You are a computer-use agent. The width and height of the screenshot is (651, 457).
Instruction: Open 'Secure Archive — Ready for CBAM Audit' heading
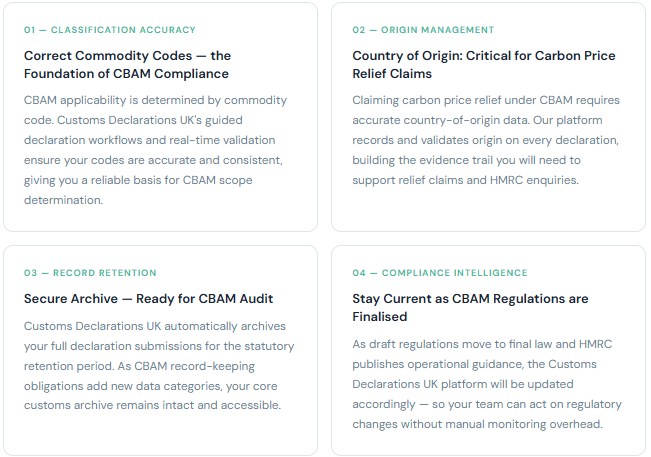click(x=148, y=298)
